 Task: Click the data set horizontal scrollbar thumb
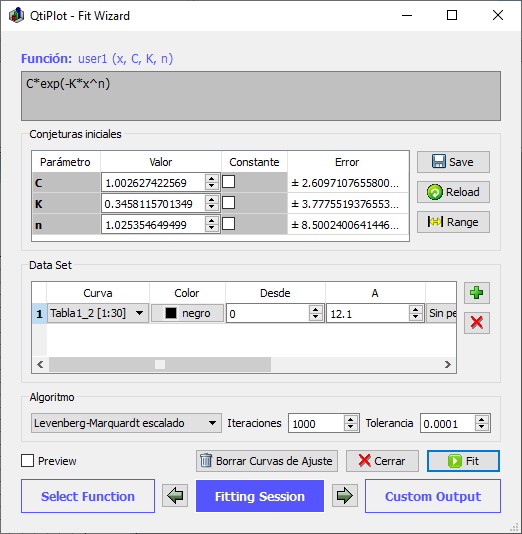pyautogui.click(x=160, y=364)
